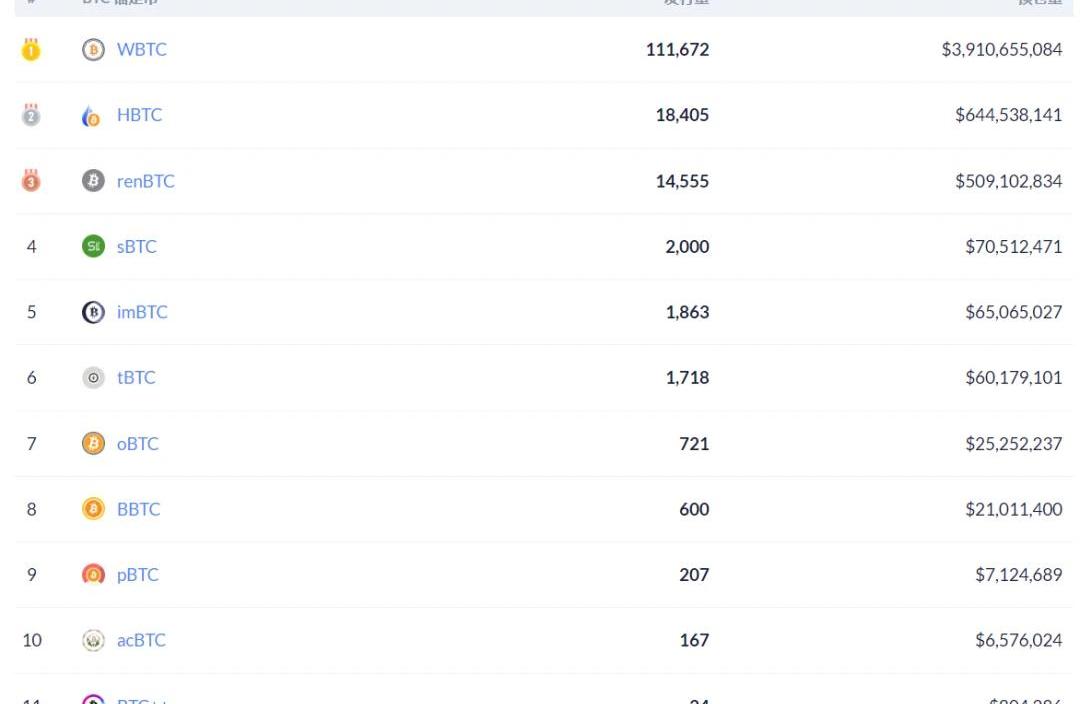Open the WBTC token link
Image resolution: width=1080 pixels, height=704 pixels.
tap(142, 50)
